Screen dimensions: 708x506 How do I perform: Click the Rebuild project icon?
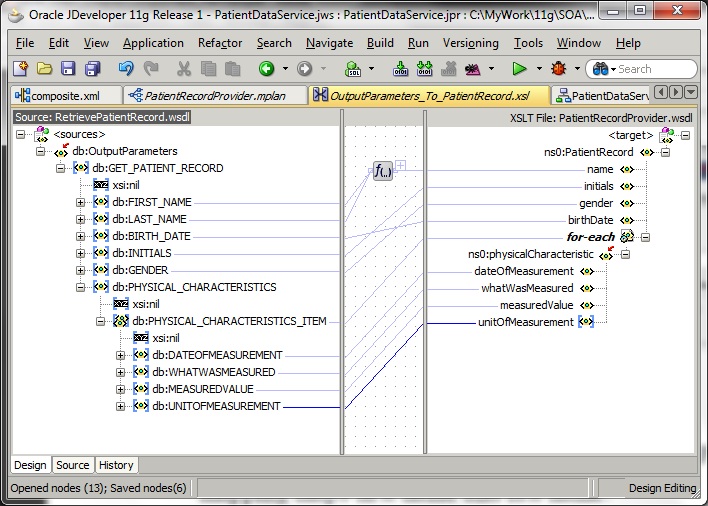(424, 69)
